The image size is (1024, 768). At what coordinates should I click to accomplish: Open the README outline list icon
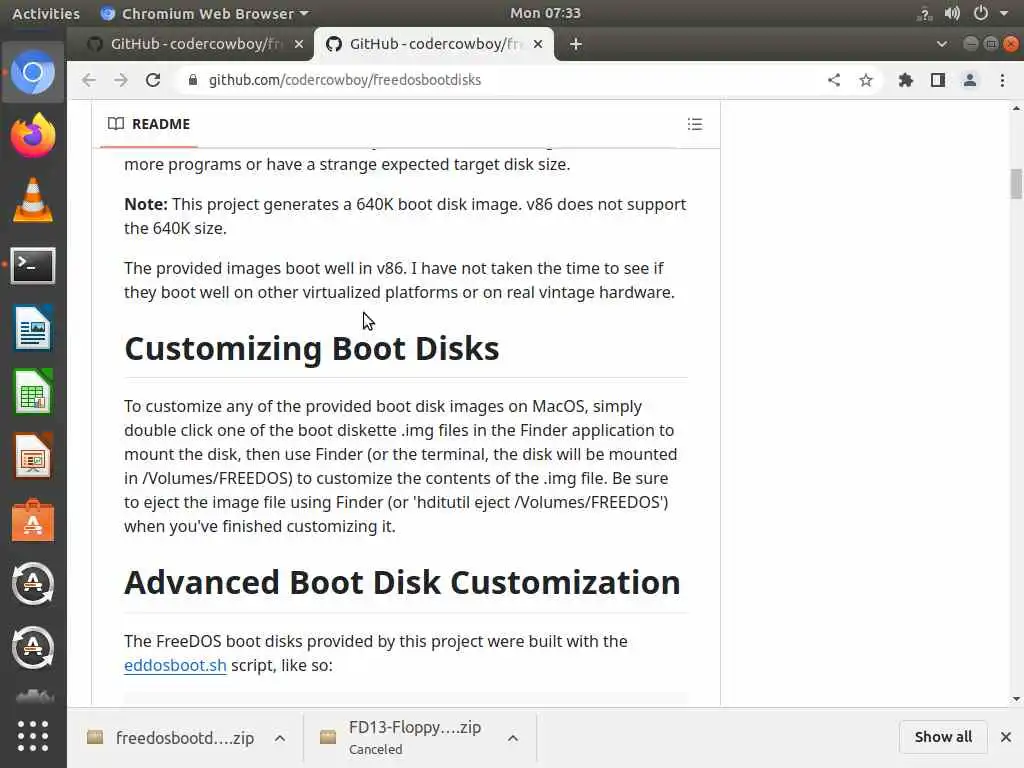coord(695,124)
